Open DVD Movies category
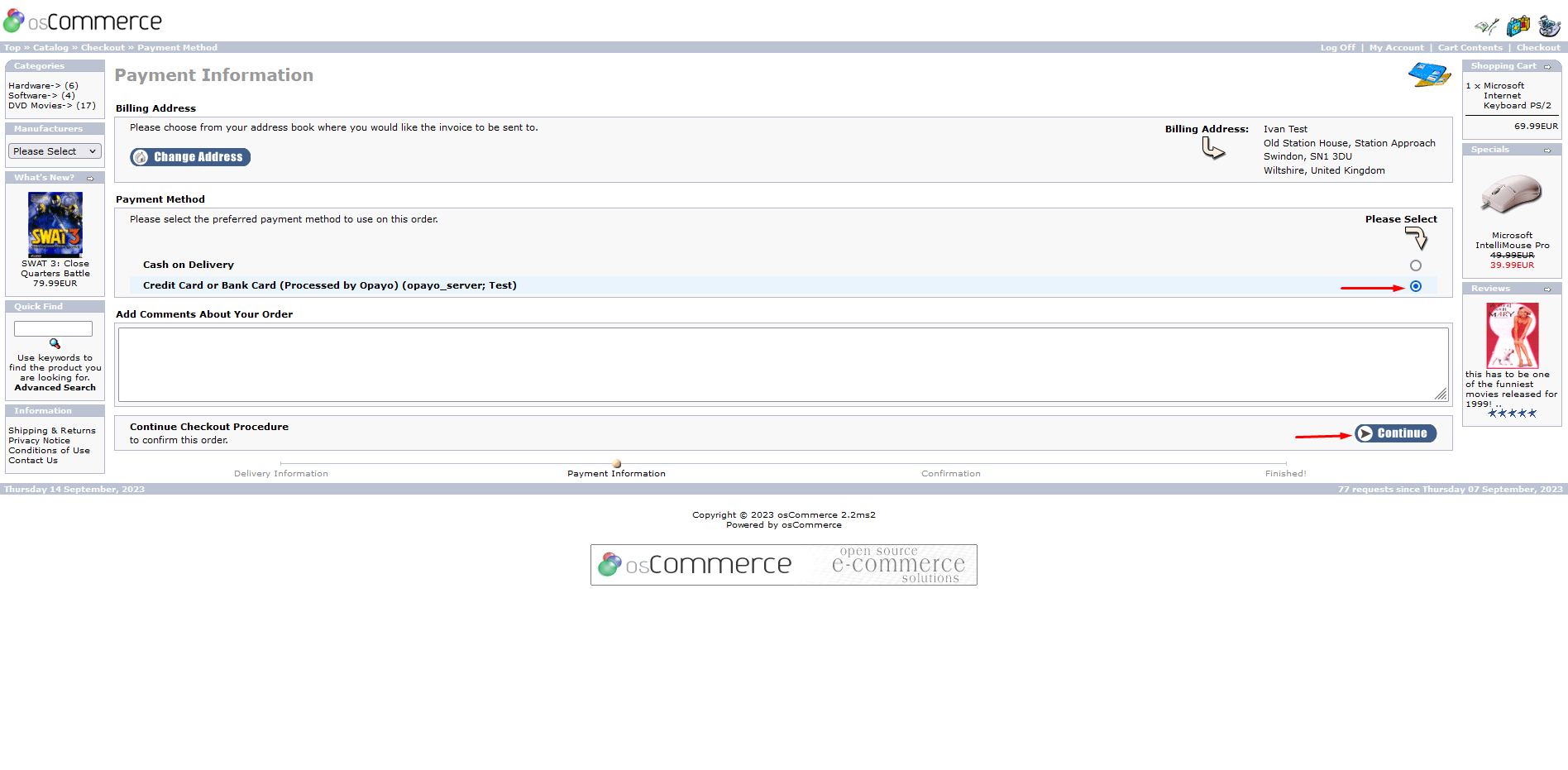This screenshot has width=1568, height=770. 41,106
